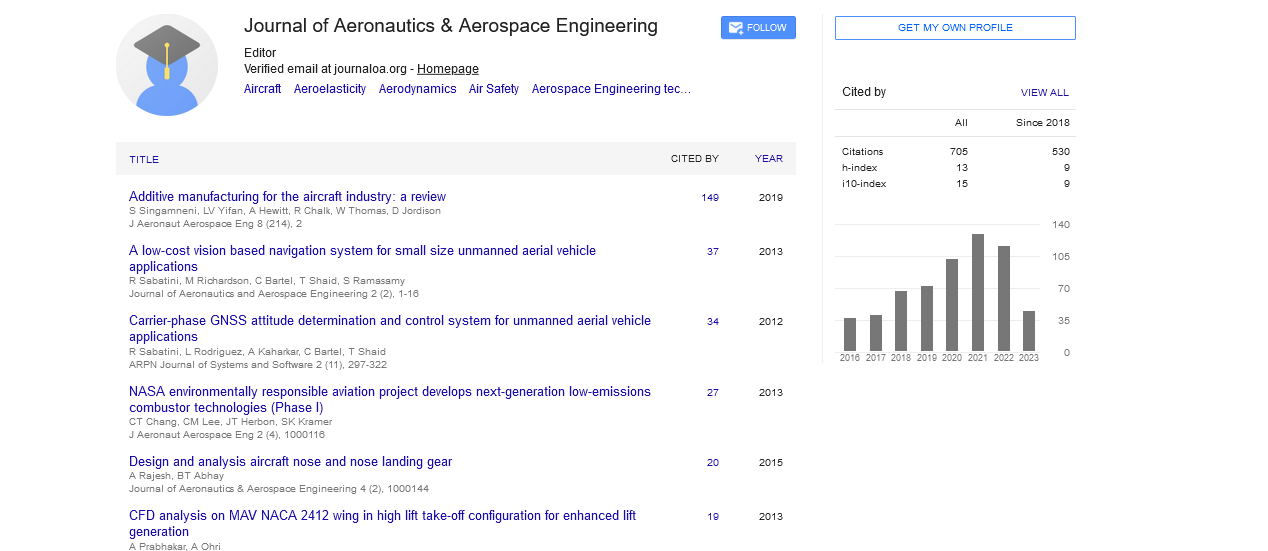
Task: Select the Aeroelasticity interest tag
Action: pos(330,89)
